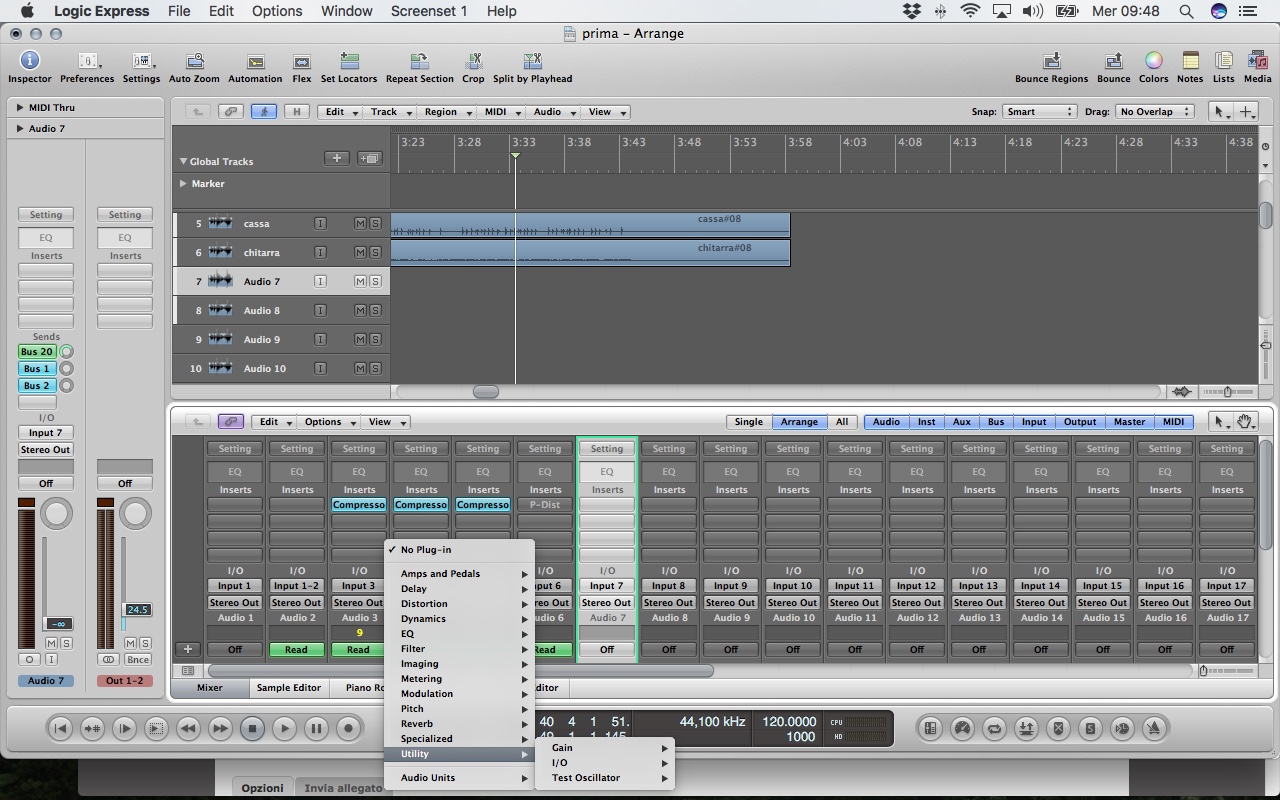Click the Compressor insert on Audio 3
Viewport: 1280px width, 800px height.
[x=359, y=505]
